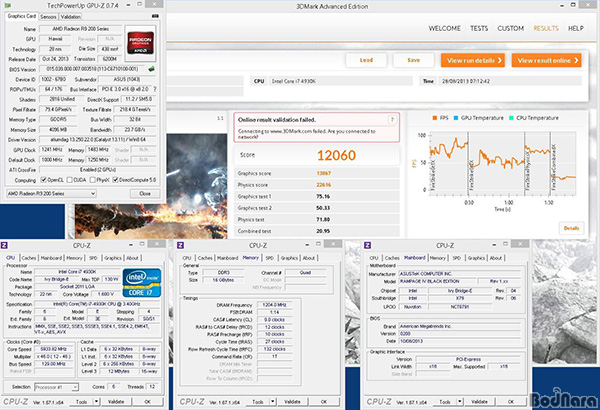Click the GPU Clock value 1241 MHz
Screen dimensions: 600x410
(x=52, y=150)
